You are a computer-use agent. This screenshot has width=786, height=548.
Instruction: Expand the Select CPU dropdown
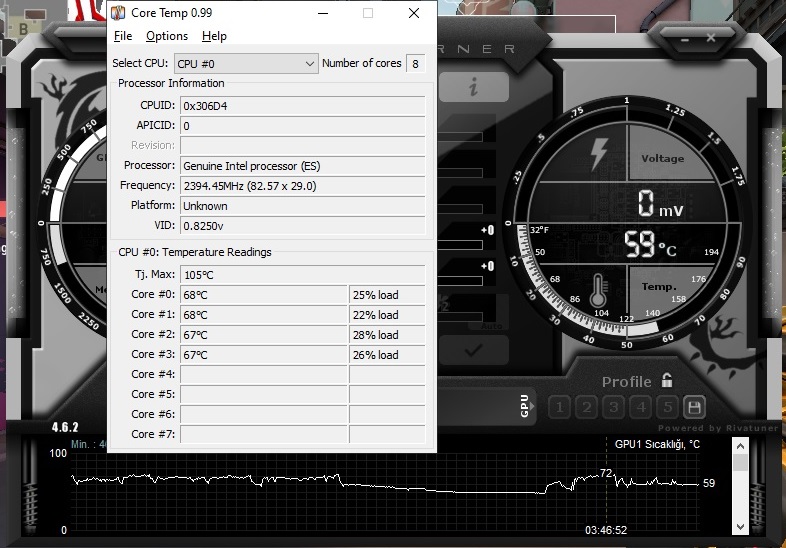246,64
